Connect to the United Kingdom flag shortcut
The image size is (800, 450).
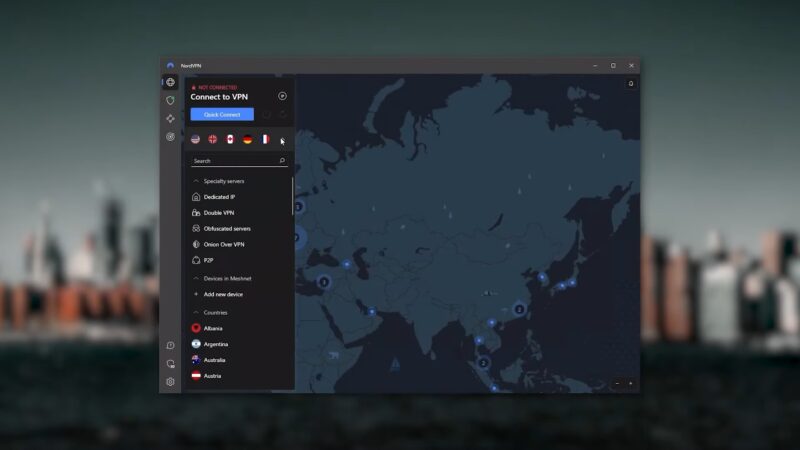213,139
